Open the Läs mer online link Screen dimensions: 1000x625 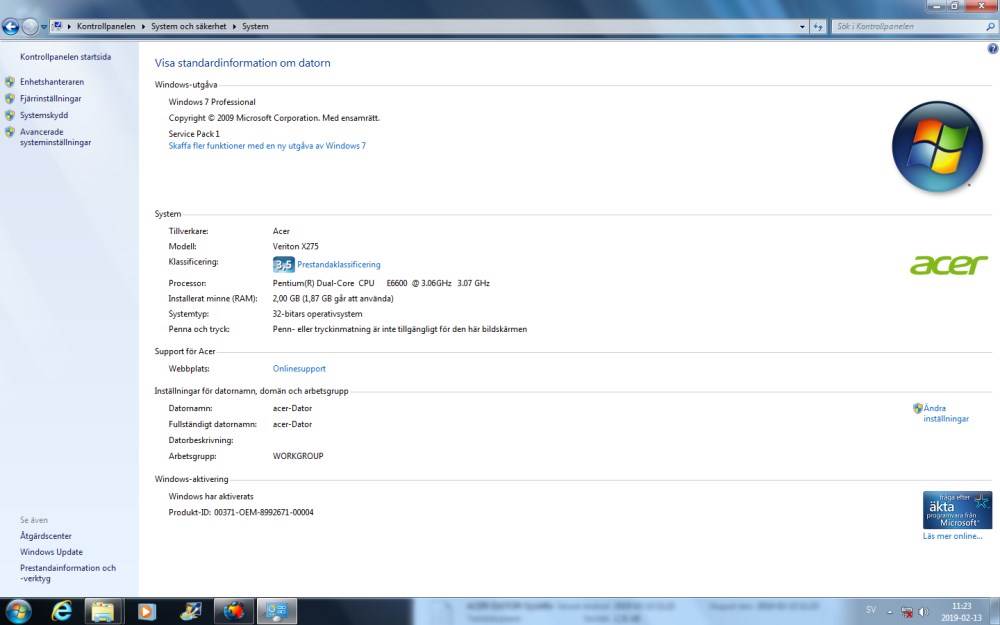(x=952, y=536)
